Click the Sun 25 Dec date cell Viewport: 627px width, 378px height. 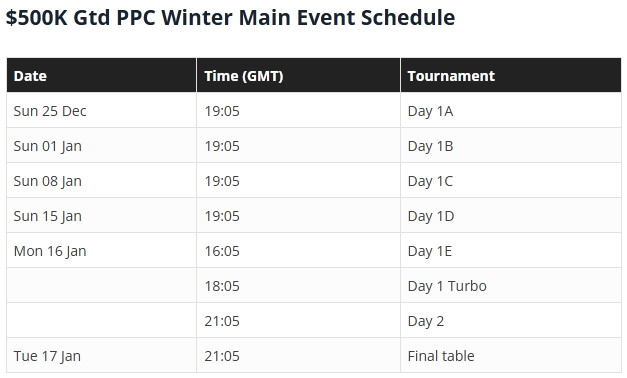102,110
